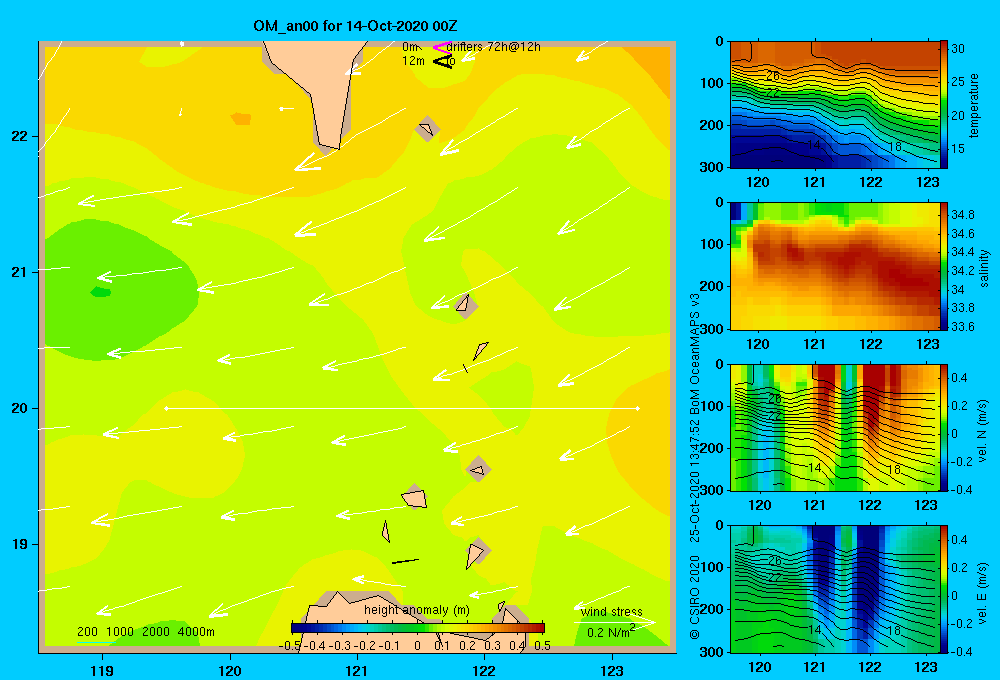Click the '18' isotherm label in temperature panel
1000x680 pixels.
pos(895,147)
